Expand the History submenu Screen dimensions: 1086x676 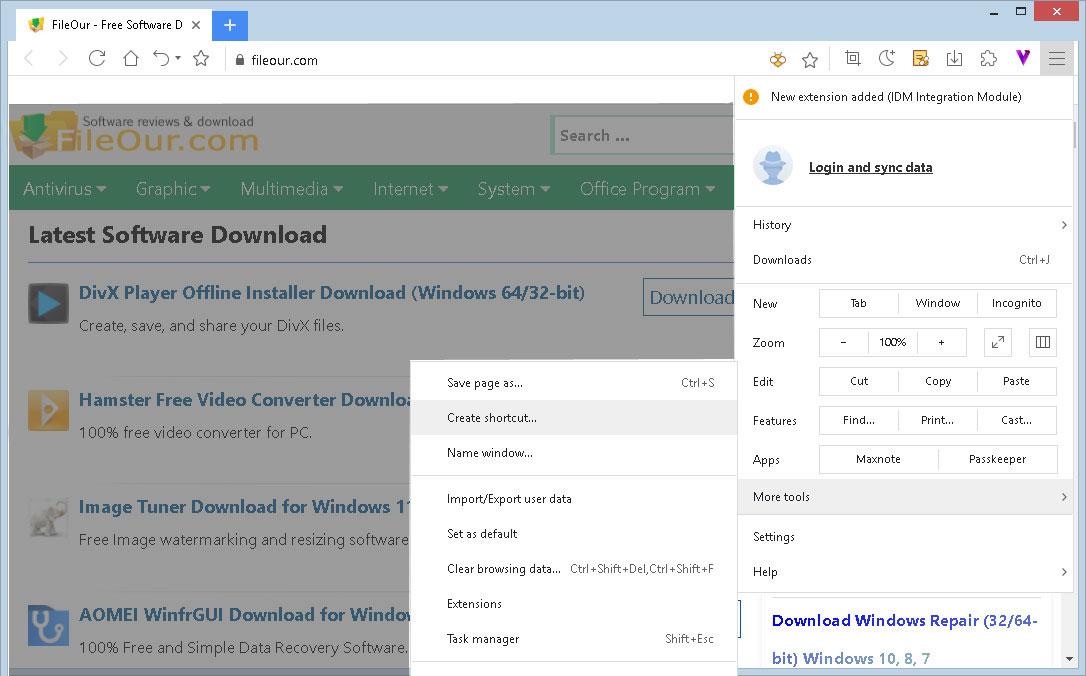[x=905, y=225]
